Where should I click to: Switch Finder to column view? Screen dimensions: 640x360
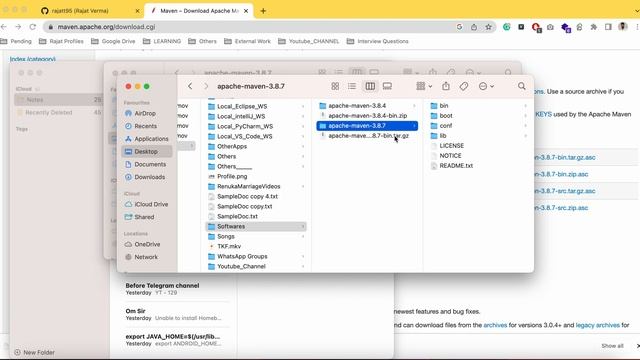[x=370, y=86]
